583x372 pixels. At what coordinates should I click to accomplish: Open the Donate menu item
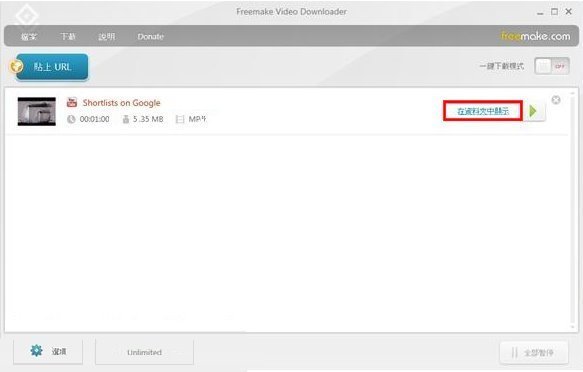coord(150,36)
